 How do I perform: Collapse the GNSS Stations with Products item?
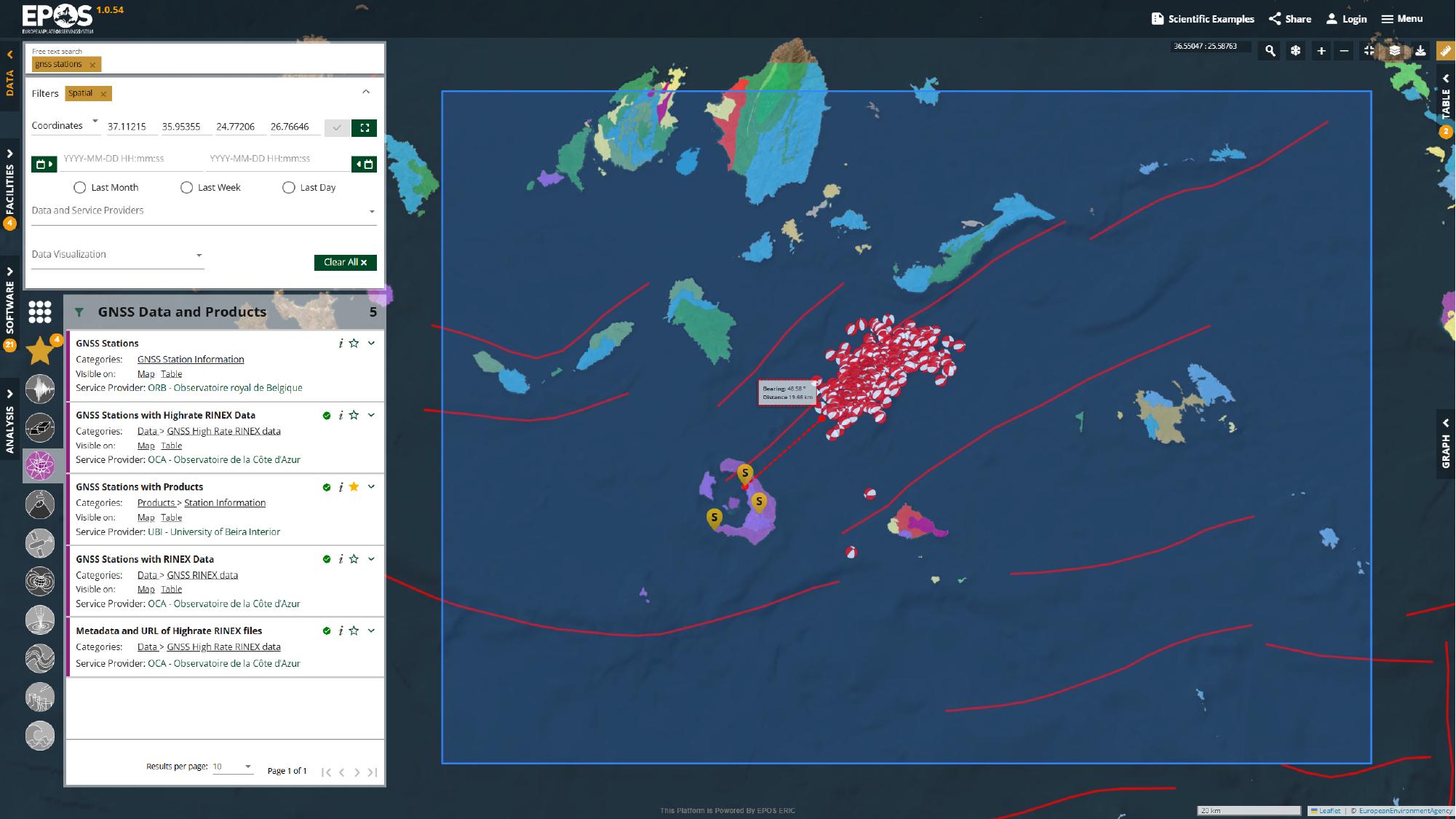click(371, 486)
